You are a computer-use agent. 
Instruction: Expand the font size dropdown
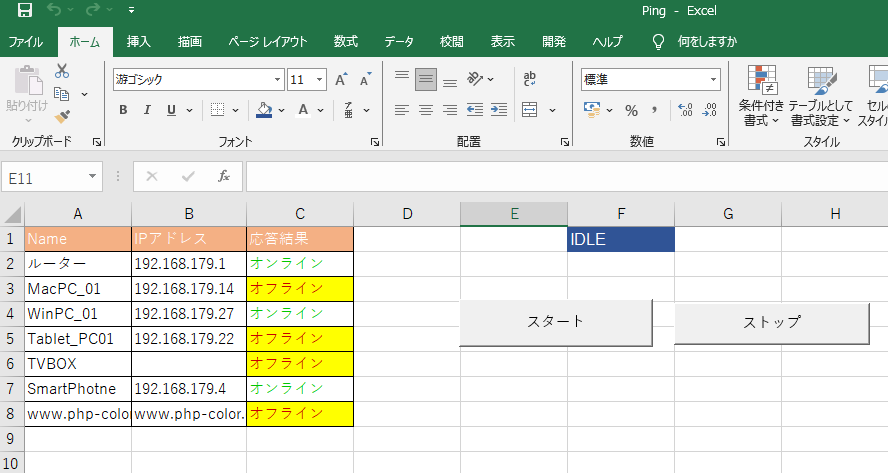pyautogui.click(x=319, y=79)
